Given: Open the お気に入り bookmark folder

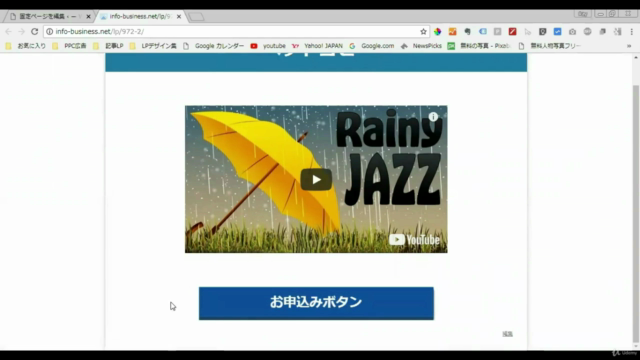Looking at the screenshot, I should point(26,46).
